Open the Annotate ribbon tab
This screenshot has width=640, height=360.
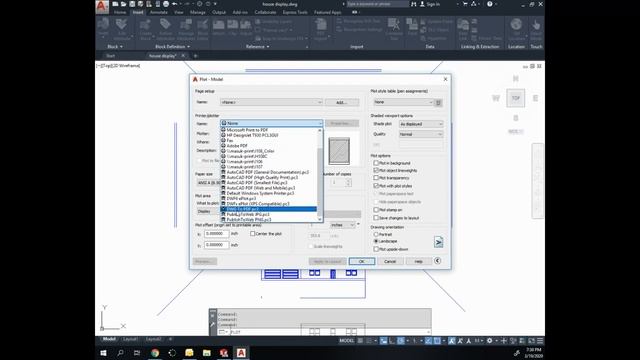click(159, 12)
